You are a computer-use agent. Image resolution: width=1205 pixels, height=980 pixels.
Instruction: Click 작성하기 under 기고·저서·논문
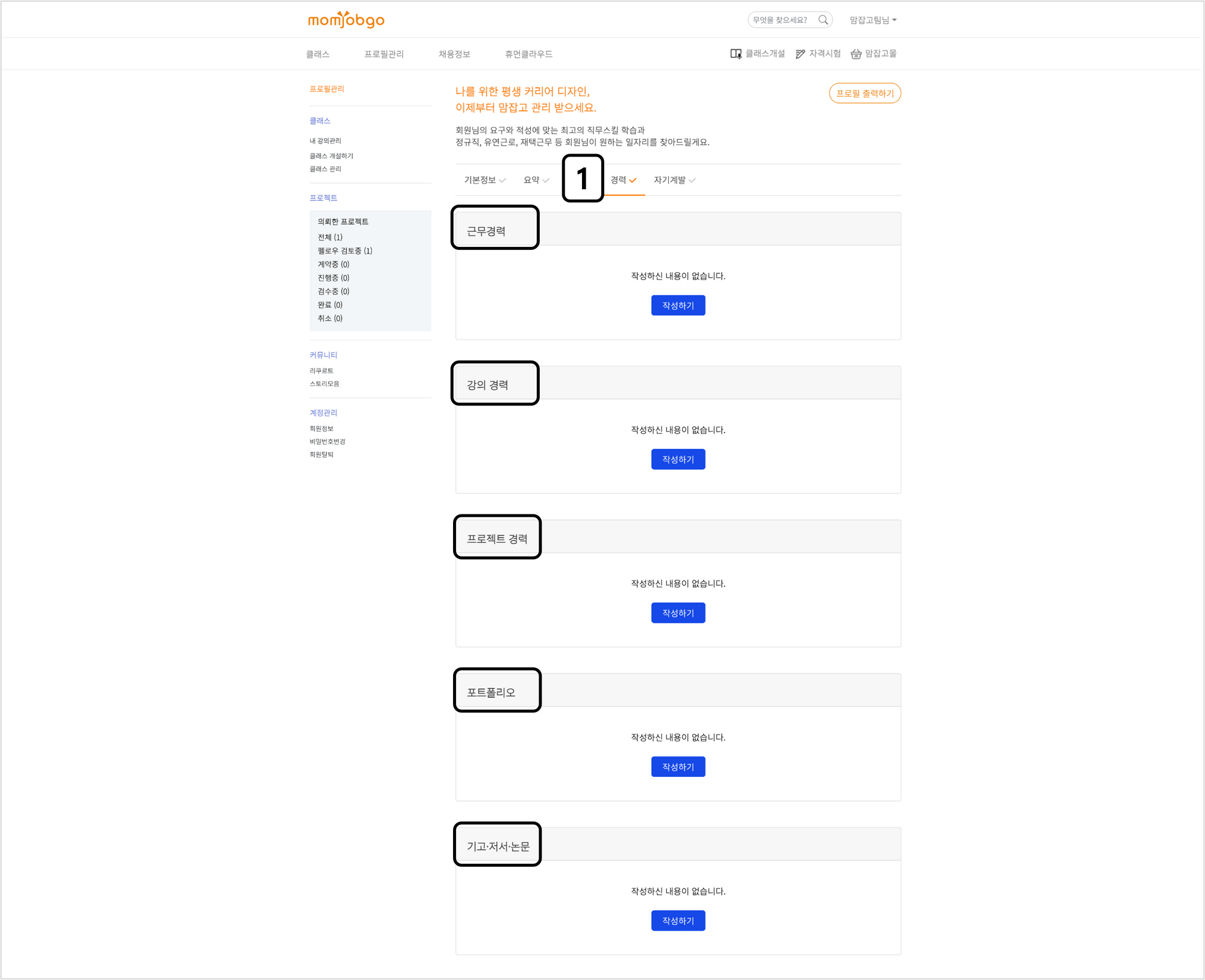click(x=678, y=920)
